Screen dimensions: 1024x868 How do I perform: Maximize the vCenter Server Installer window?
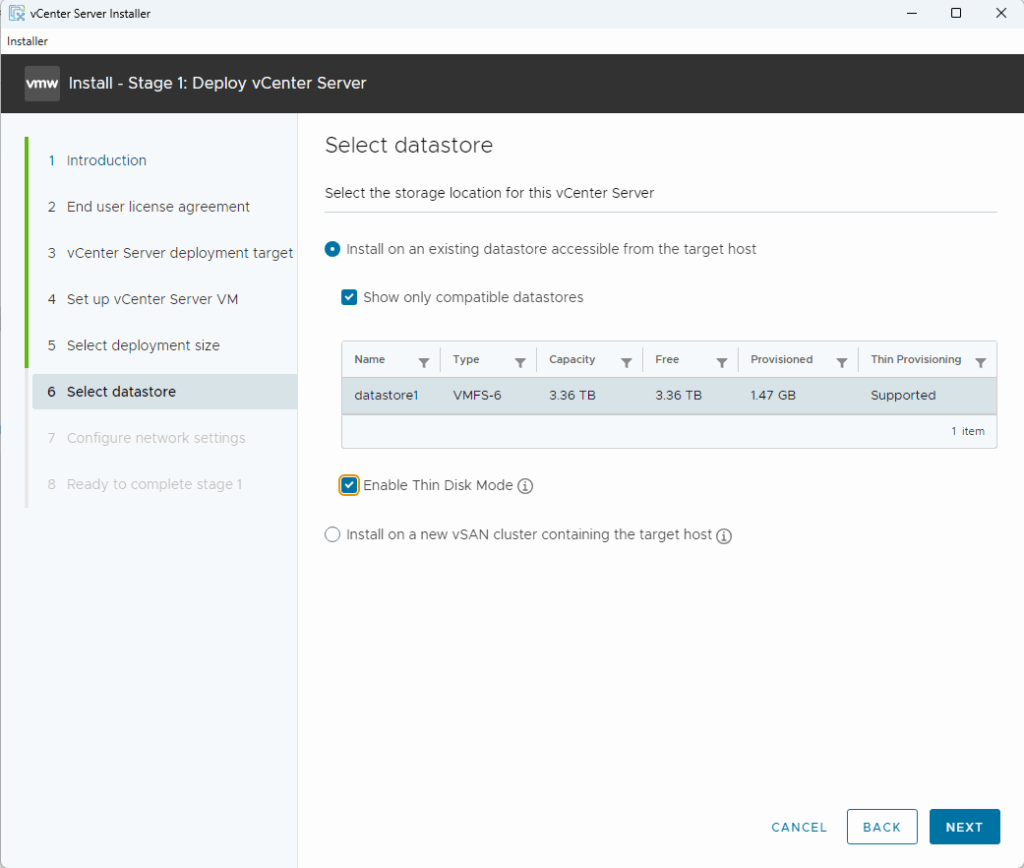(x=956, y=13)
